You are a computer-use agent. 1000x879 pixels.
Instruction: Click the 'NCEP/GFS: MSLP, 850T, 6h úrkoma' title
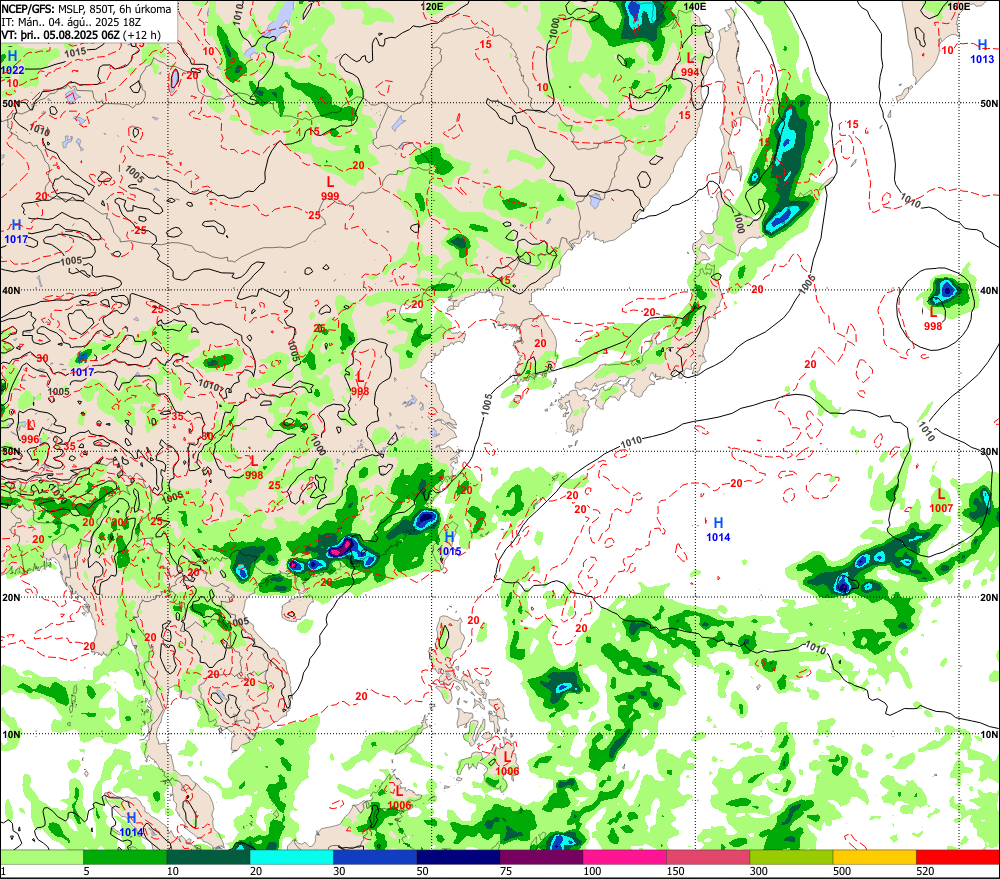click(86, 9)
